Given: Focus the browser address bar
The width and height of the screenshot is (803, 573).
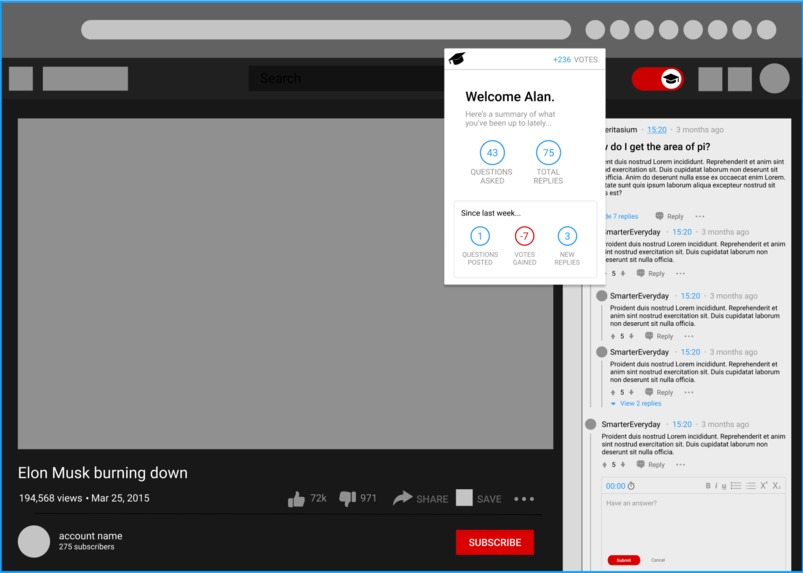Looking at the screenshot, I should (x=326, y=30).
